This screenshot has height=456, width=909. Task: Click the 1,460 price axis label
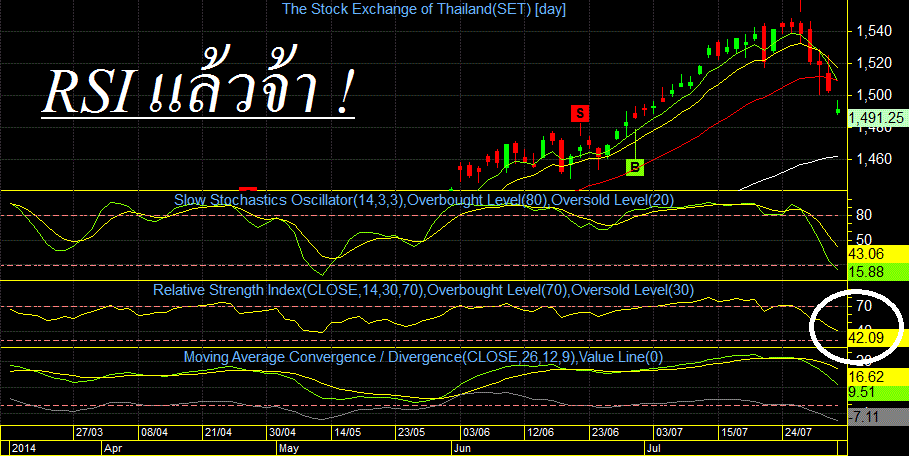point(872,158)
